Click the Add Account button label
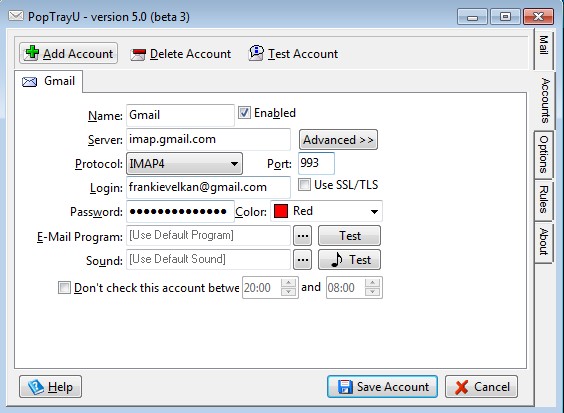 78,54
